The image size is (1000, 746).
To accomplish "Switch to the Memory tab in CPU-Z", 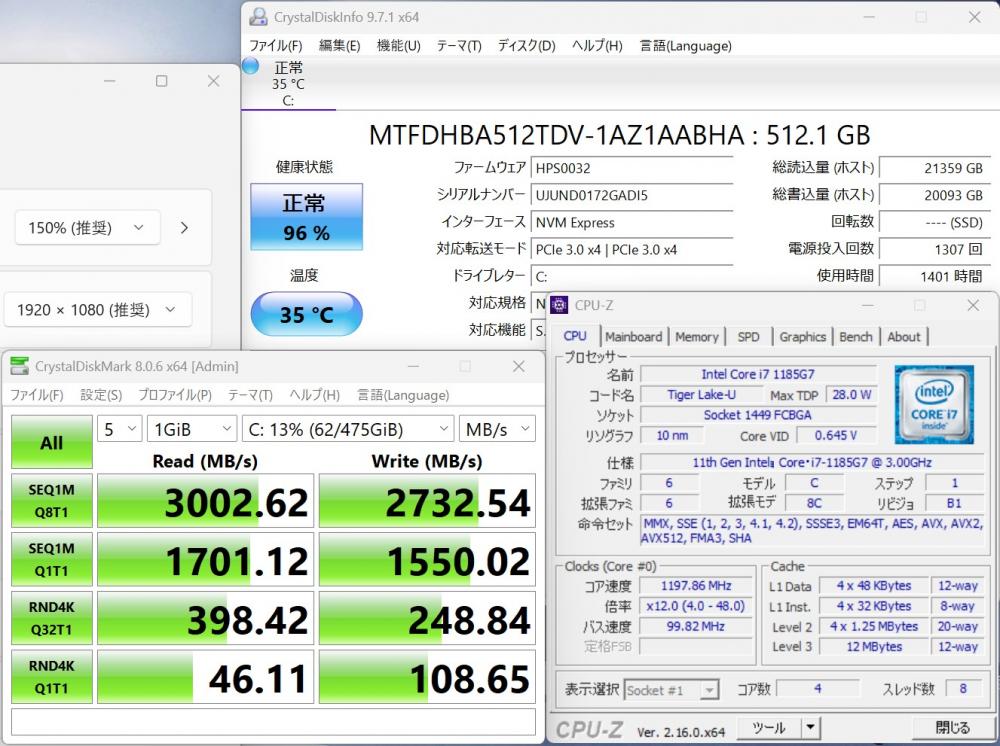I will [696, 337].
